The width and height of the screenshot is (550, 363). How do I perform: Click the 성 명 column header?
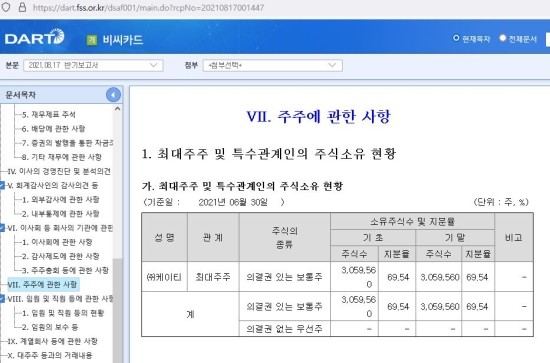pyautogui.click(x=165, y=237)
